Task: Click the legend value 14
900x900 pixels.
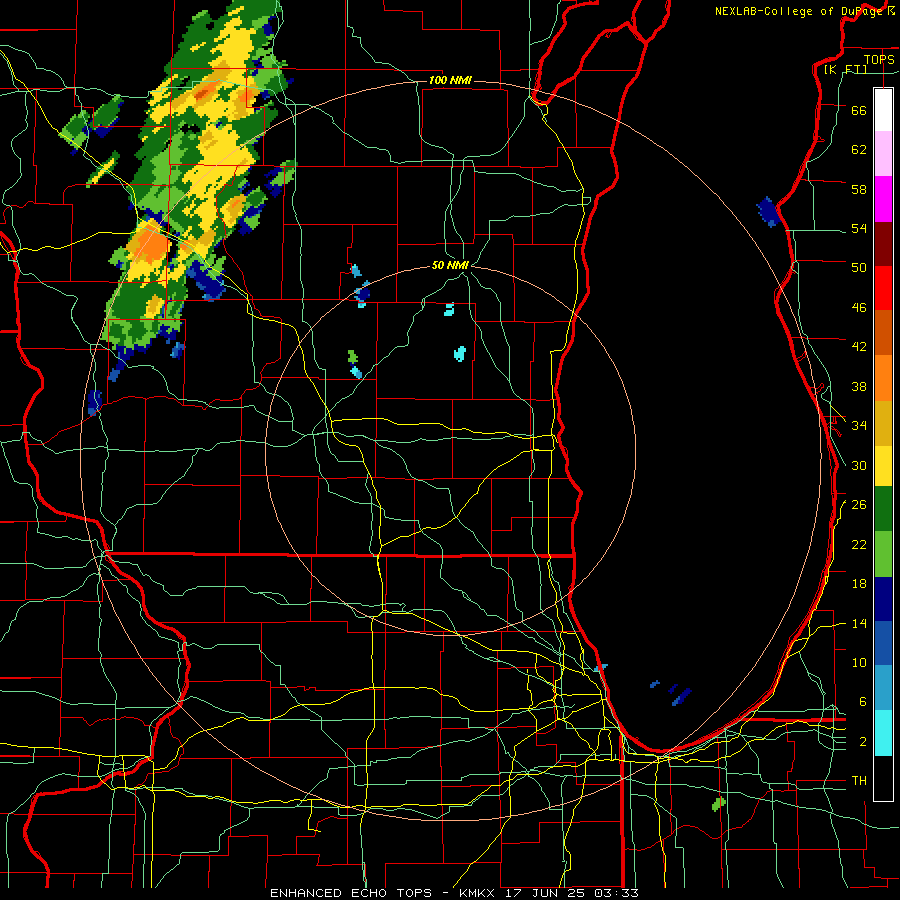Action: click(x=859, y=623)
